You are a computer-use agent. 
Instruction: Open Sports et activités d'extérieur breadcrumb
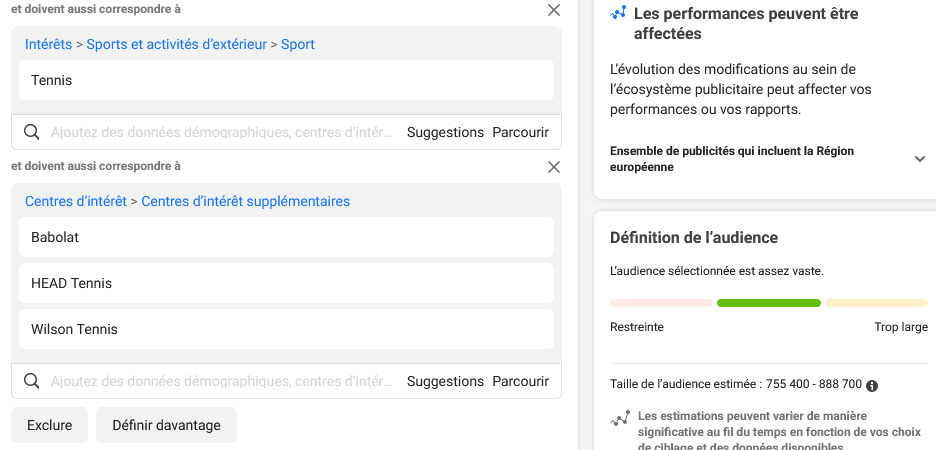(177, 44)
